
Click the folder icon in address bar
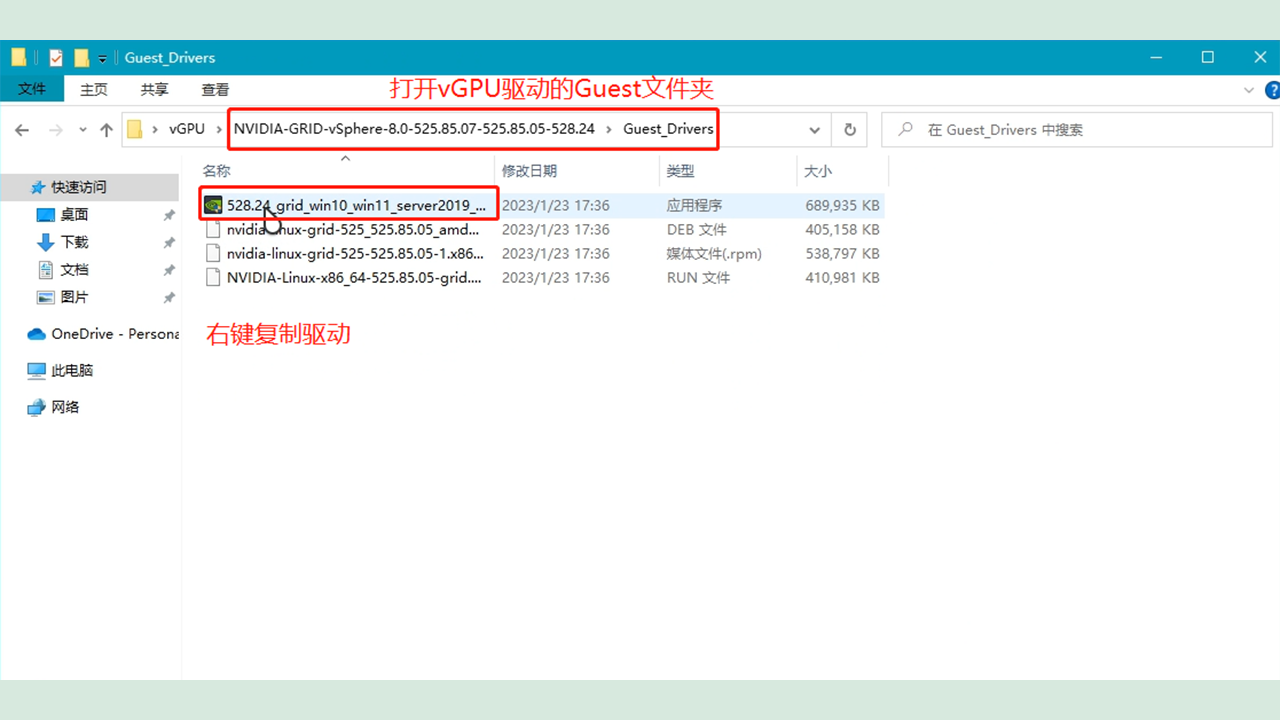[x=135, y=129]
